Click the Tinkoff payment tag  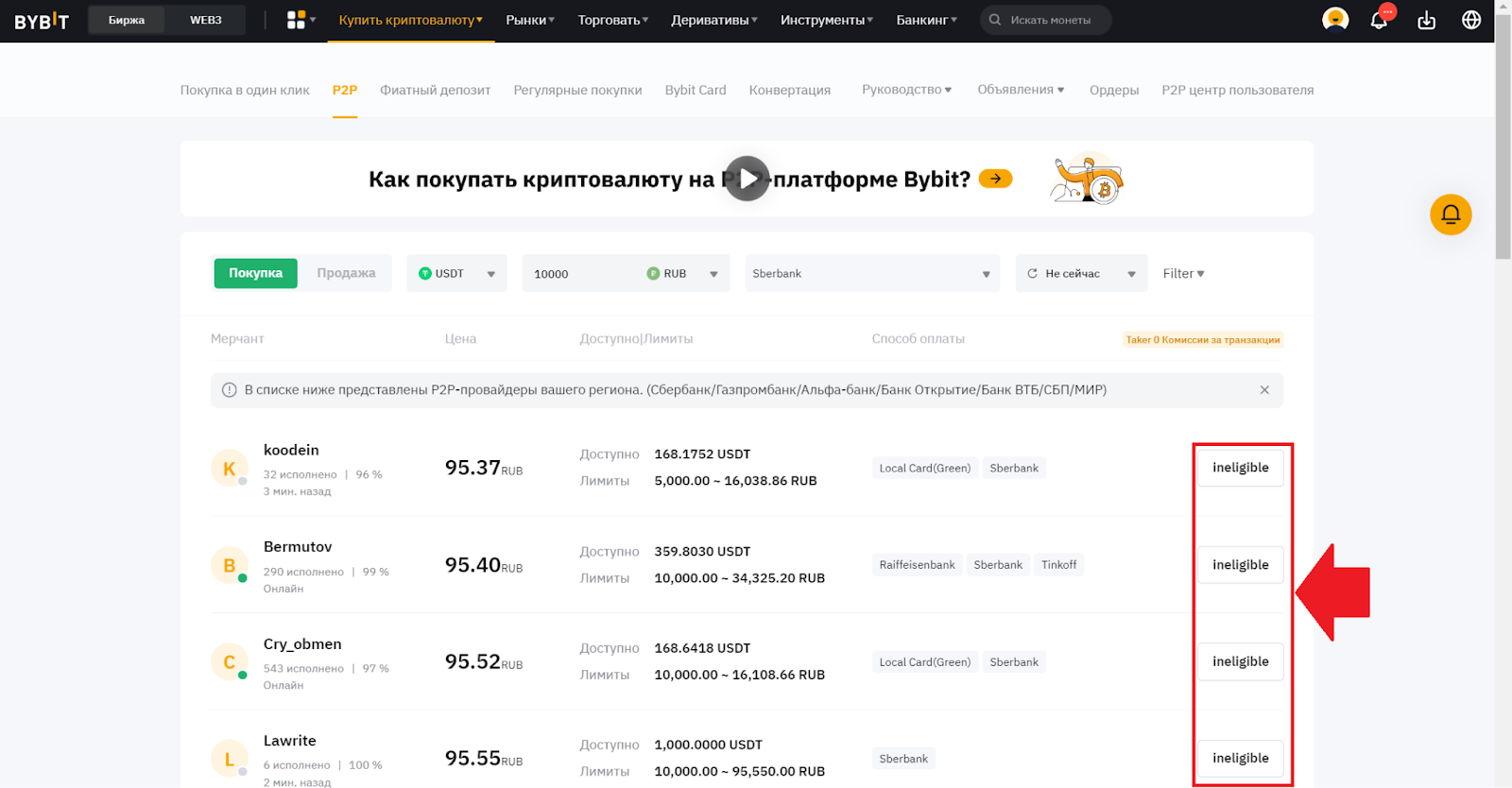pyautogui.click(x=1058, y=565)
